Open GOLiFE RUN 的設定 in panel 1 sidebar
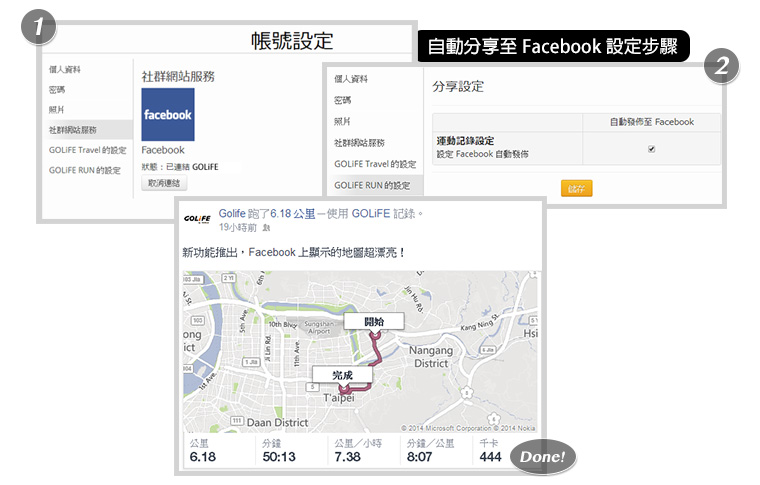Image resolution: width=760 pixels, height=485 pixels. 85,170
